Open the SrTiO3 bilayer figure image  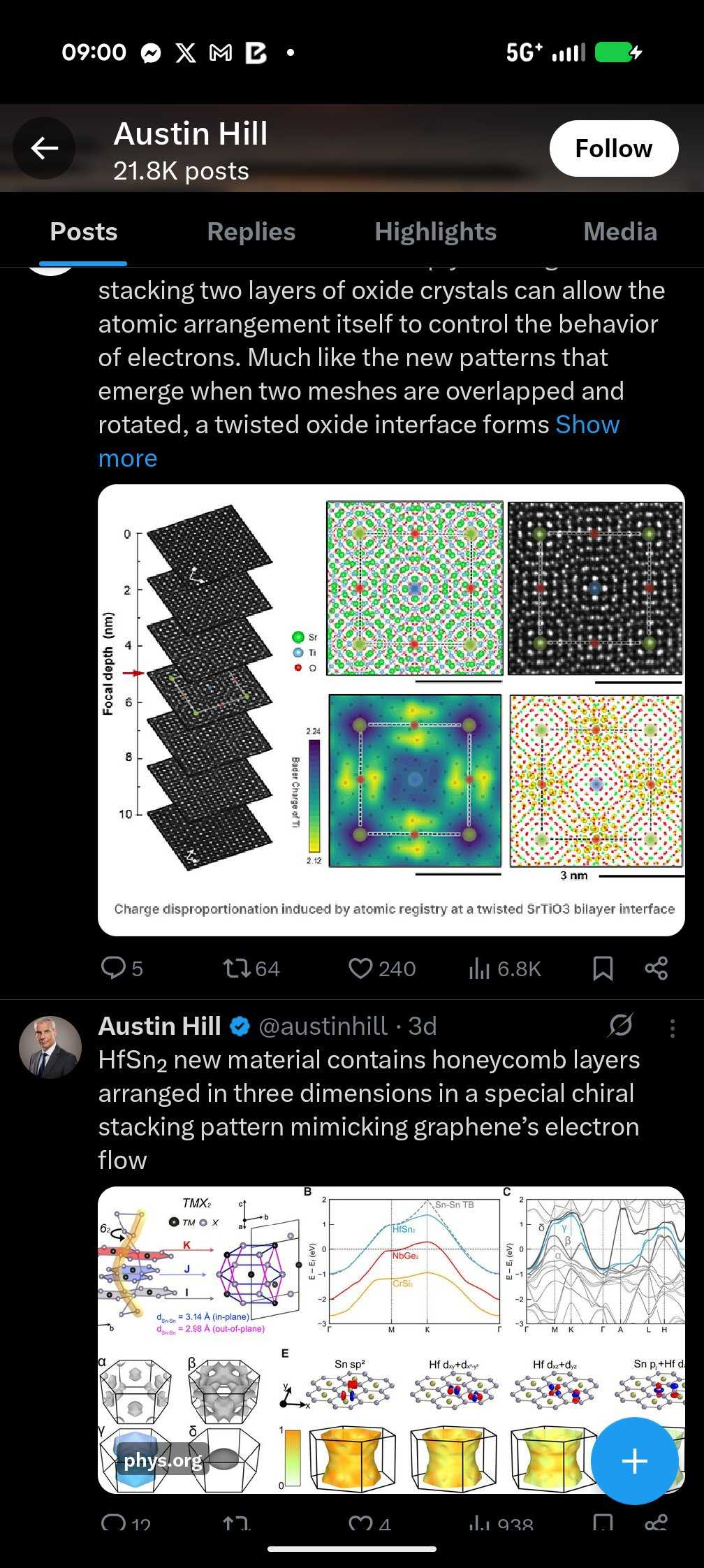pyautogui.click(x=391, y=709)
